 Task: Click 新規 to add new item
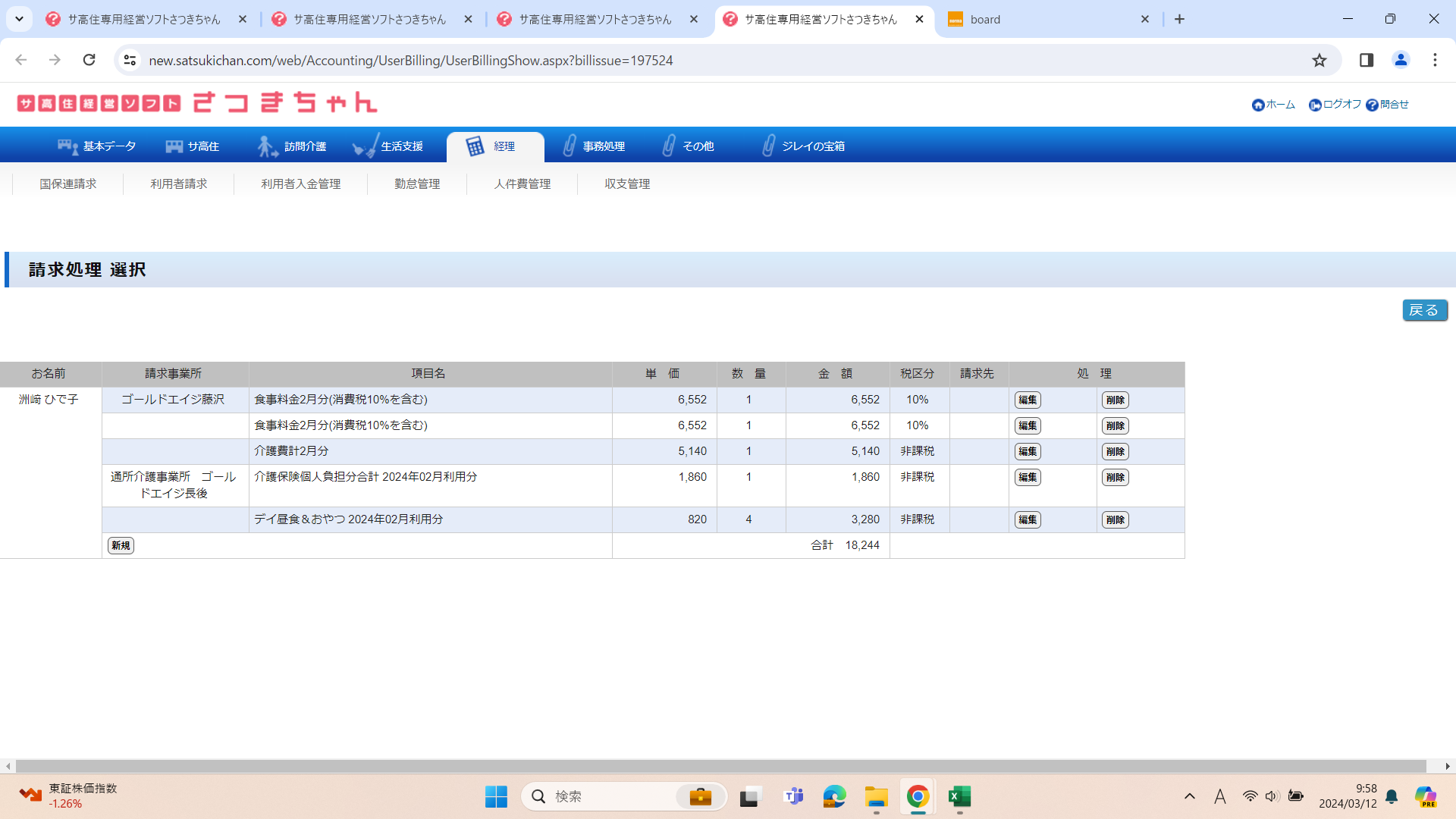pyautogui.click(x=121, y=545)
